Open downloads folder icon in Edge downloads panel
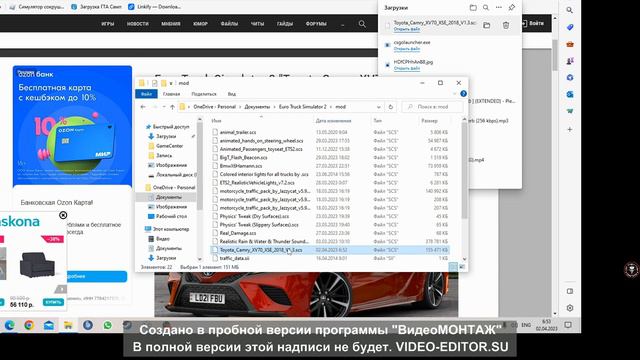The height and width of the screenshot is (360, 640). [473, 7]
